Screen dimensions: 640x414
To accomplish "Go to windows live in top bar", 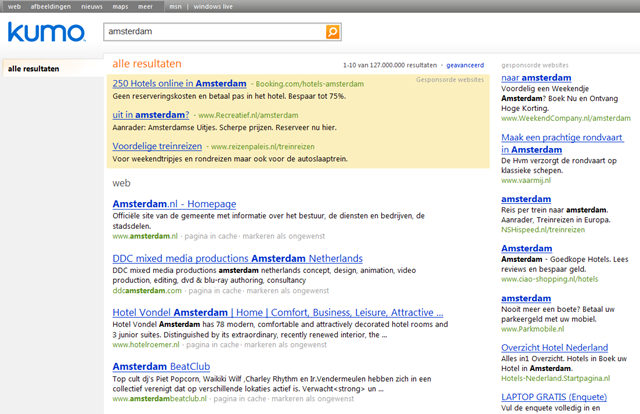I will (213, 7).
